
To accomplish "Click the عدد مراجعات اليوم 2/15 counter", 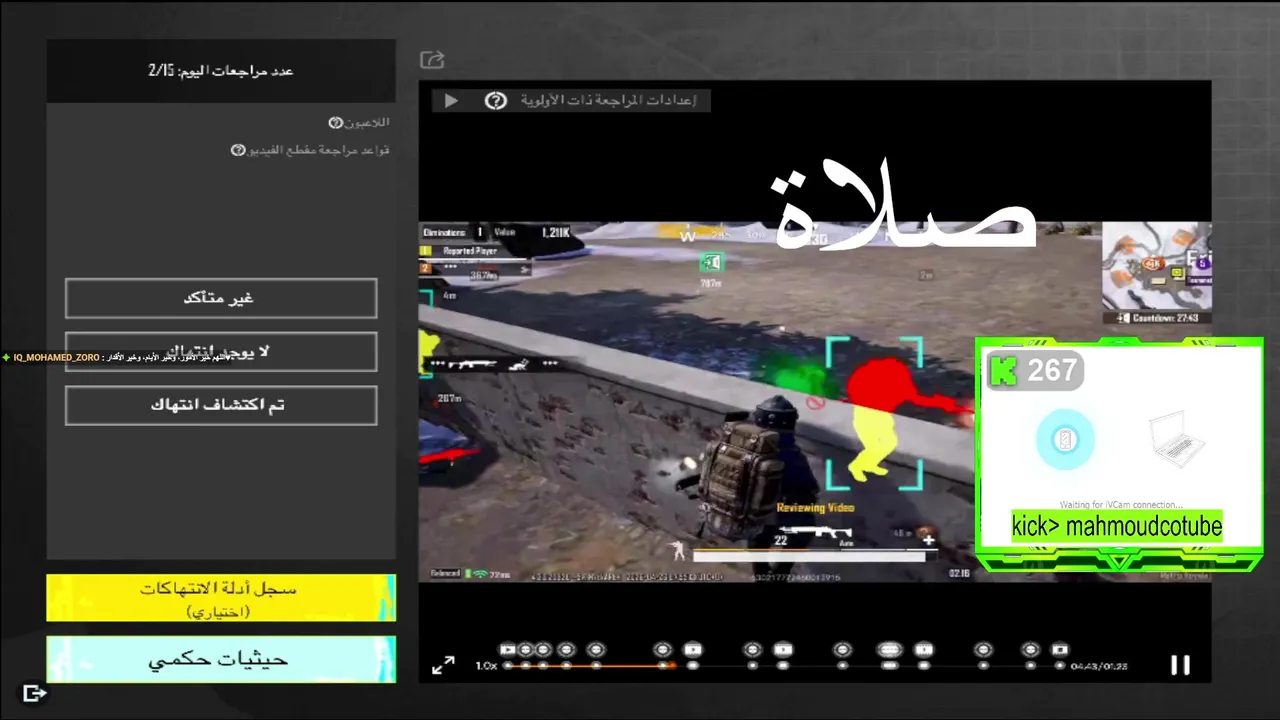I will pyautogui.click(x=221, y=71).
